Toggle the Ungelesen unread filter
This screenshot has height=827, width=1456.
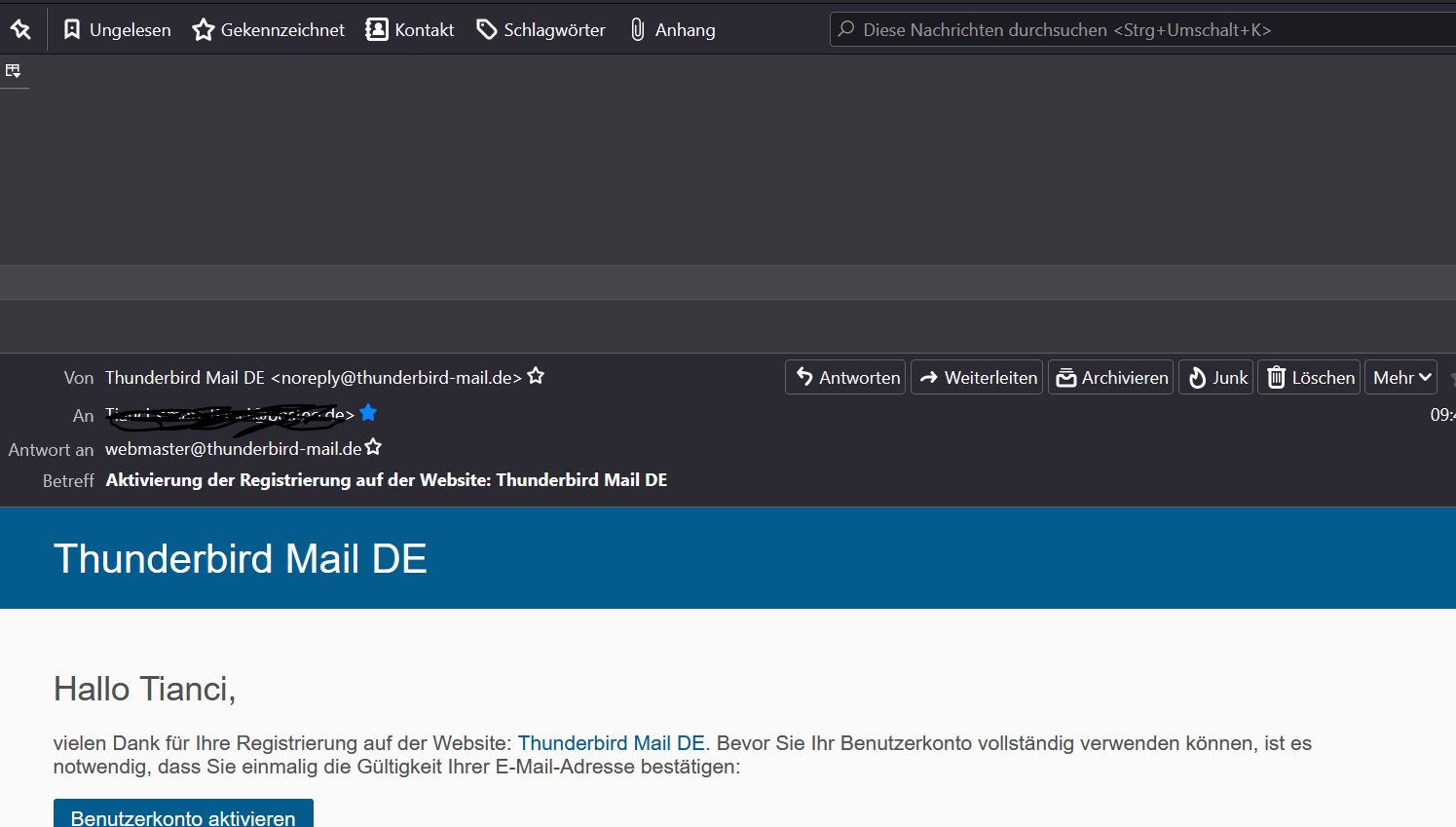pyautogui.click(x=117, y=30)
